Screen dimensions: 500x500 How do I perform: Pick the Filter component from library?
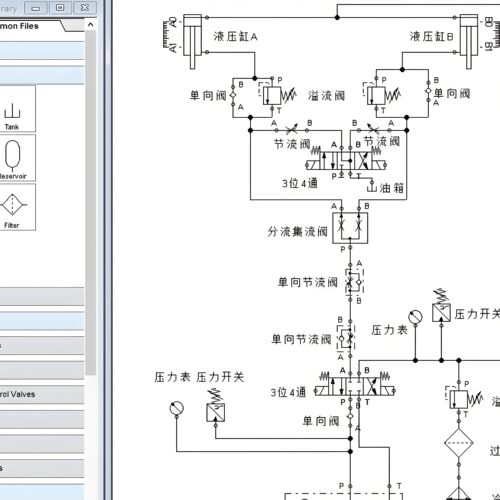[13, 207]
